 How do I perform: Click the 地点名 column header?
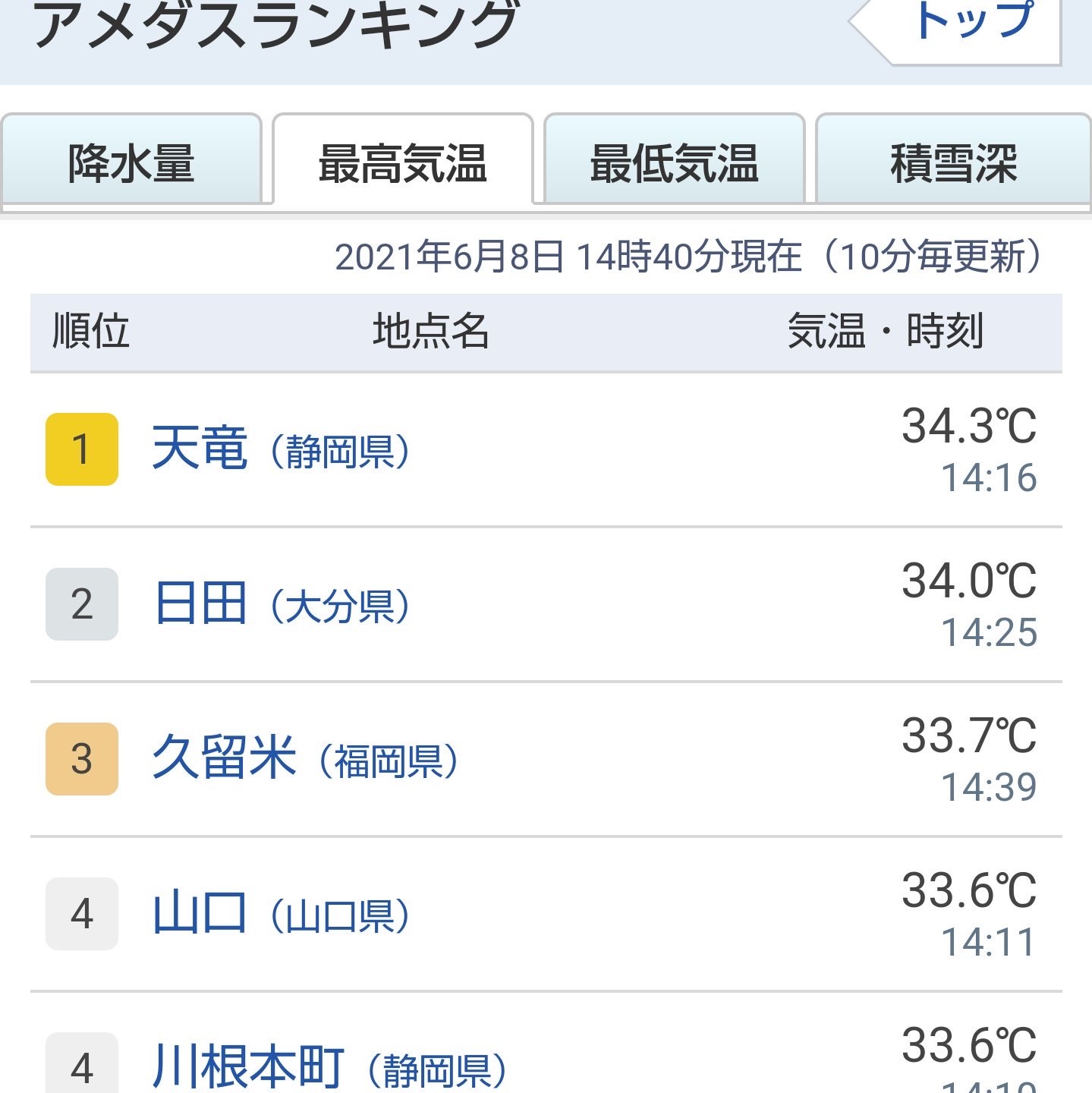click(430, 332)
